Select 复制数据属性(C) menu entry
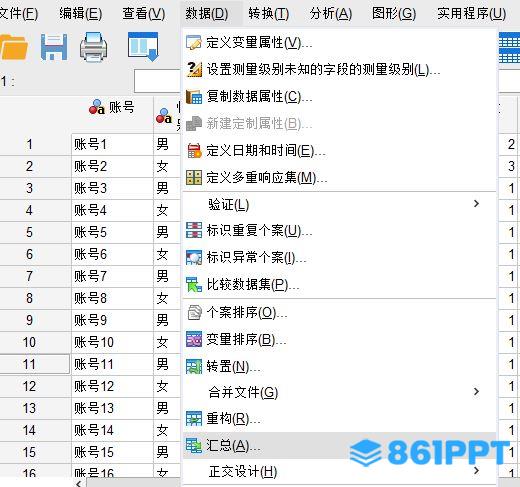Image resolution: width=520 pixels, height=487 pixels. [x=339, y=97]
